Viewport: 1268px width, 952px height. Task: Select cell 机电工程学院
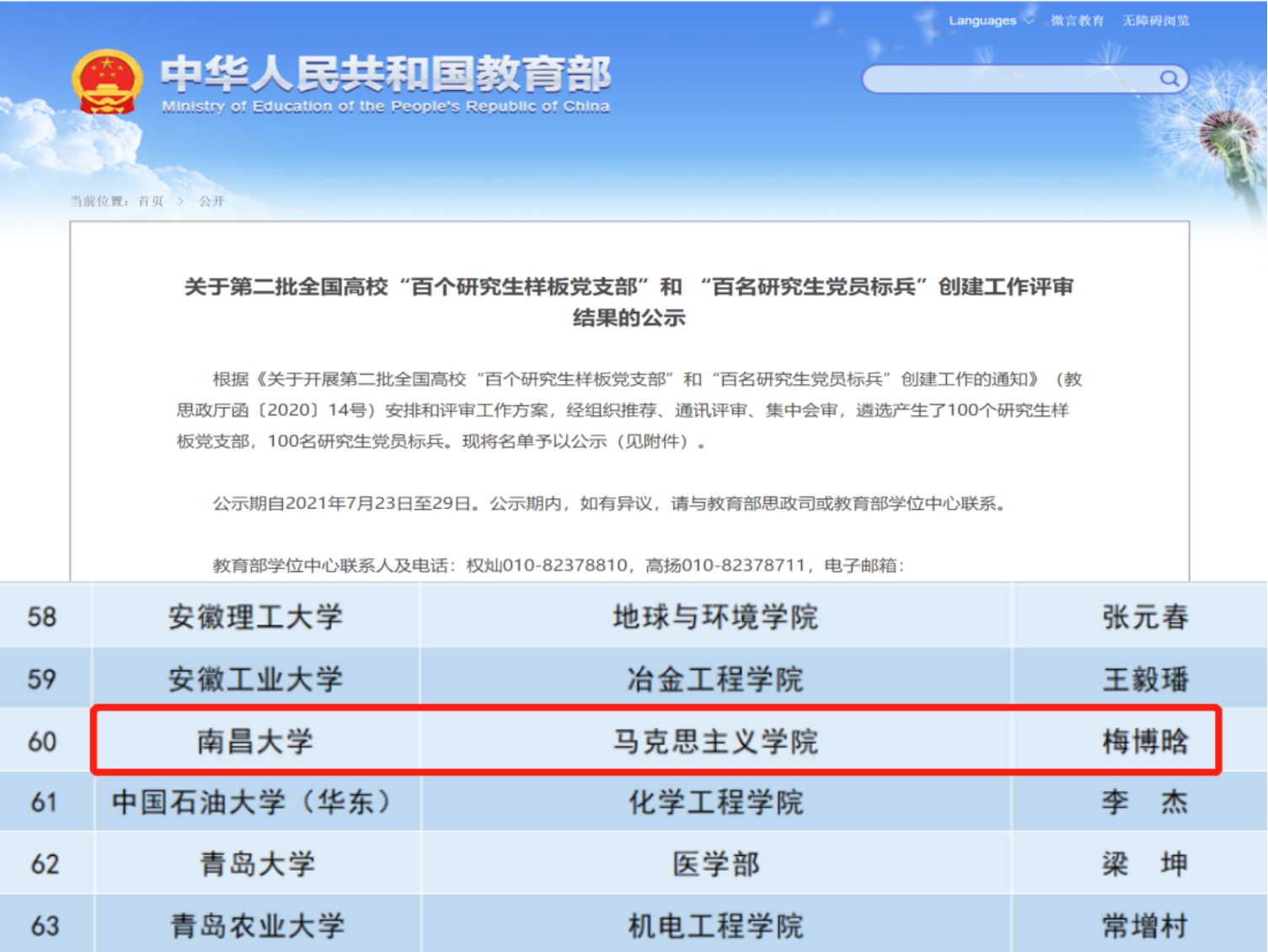[x=715, y=925]
